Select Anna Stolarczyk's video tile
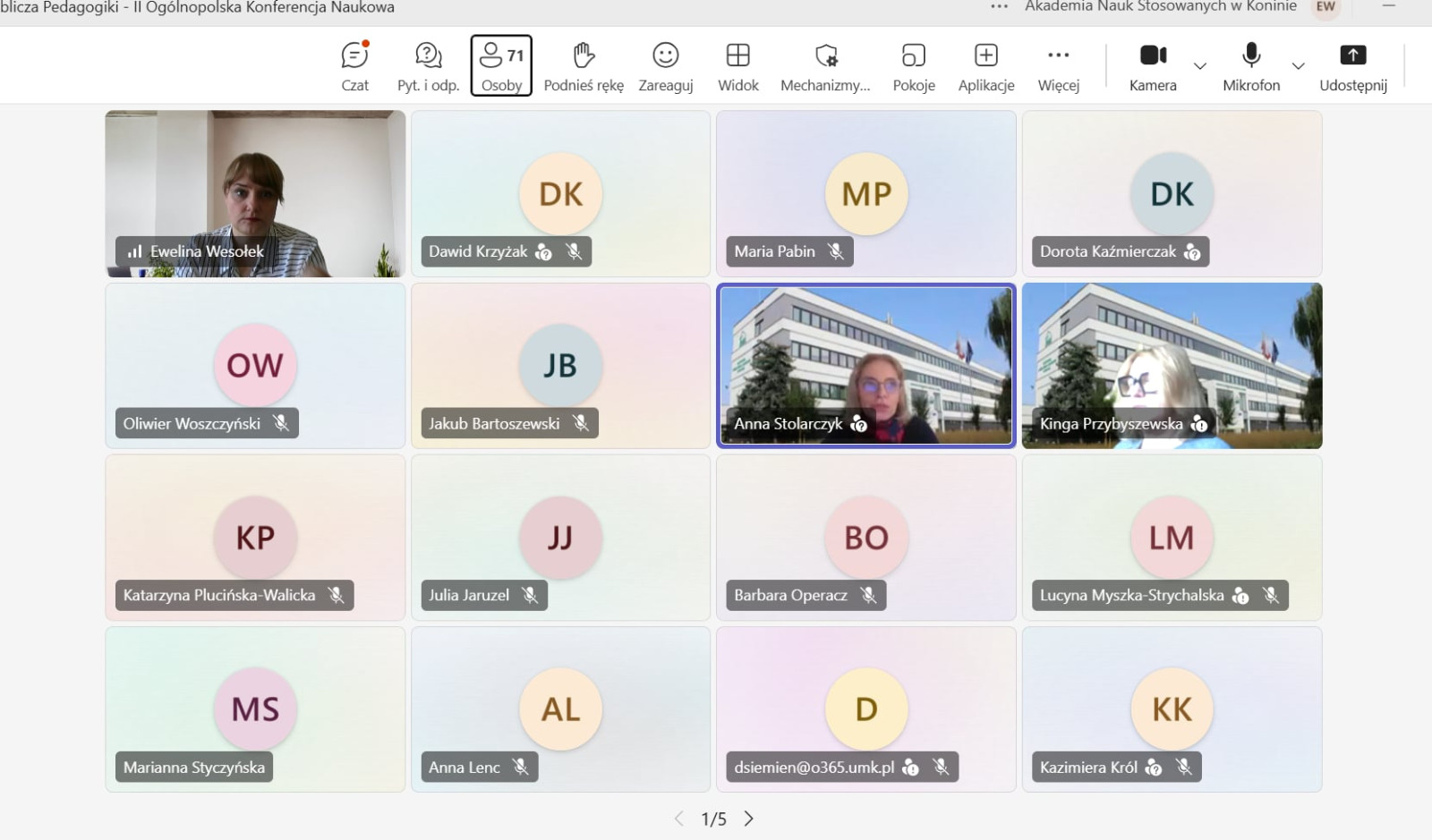Screen dimensions: 1432x840 [865, 365]
